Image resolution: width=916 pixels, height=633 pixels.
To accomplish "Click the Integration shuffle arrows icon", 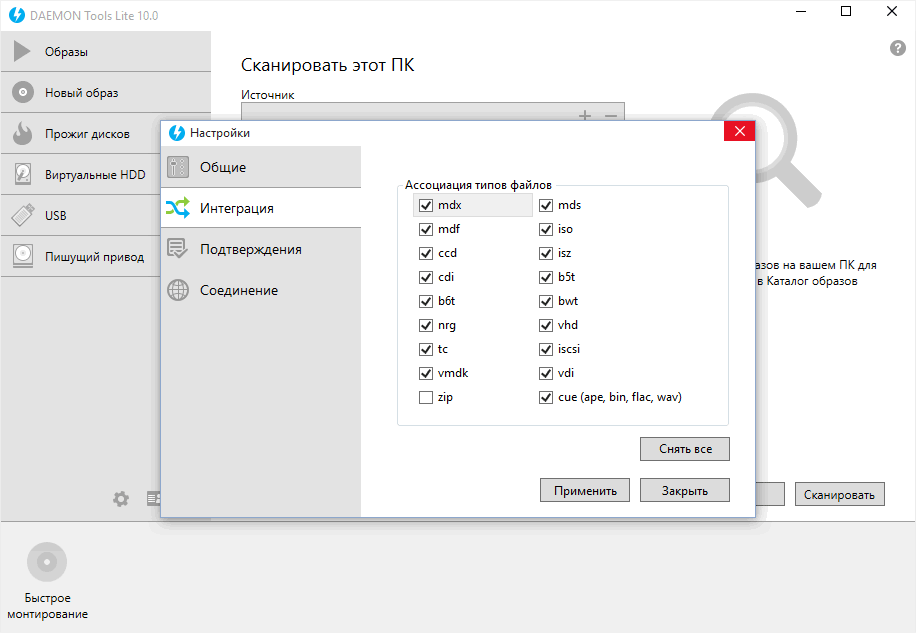I will (178, 208).
